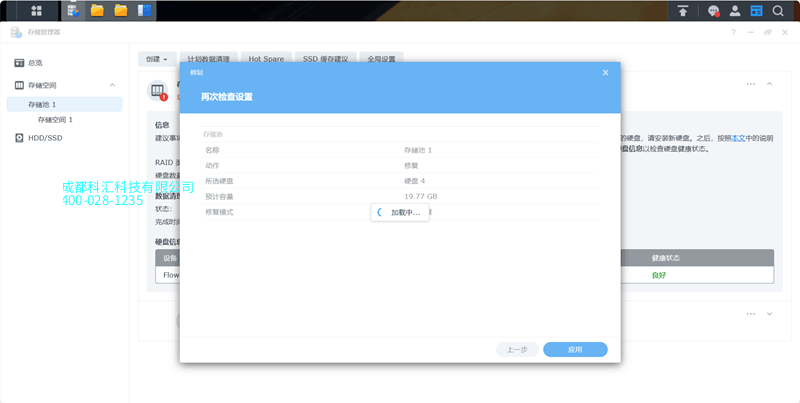Click the 存储空间 sidebar icon
800x403 pixels.
point(19,85)
